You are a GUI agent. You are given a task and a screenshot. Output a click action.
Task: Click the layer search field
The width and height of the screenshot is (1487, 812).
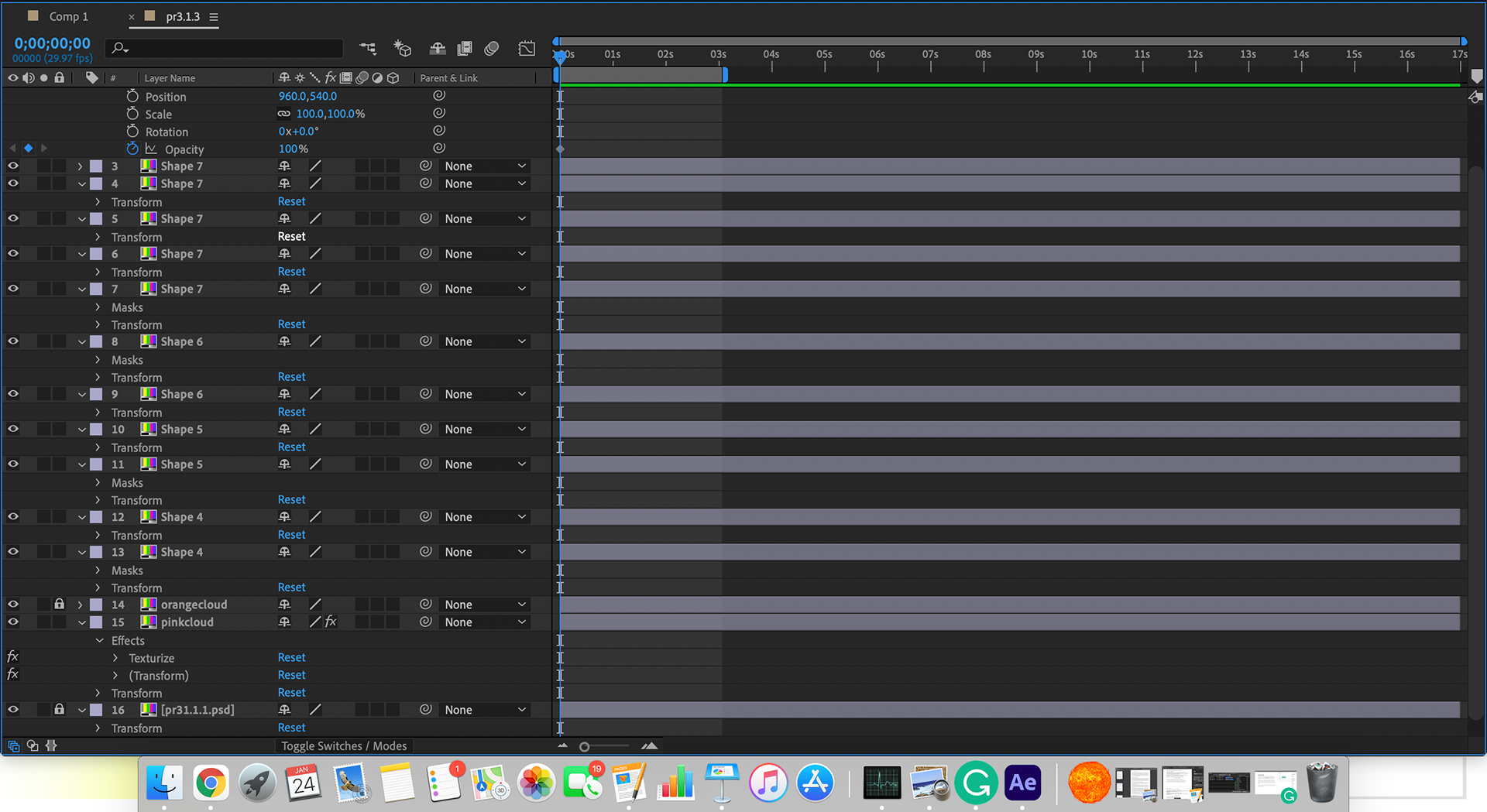pos(225,48)
